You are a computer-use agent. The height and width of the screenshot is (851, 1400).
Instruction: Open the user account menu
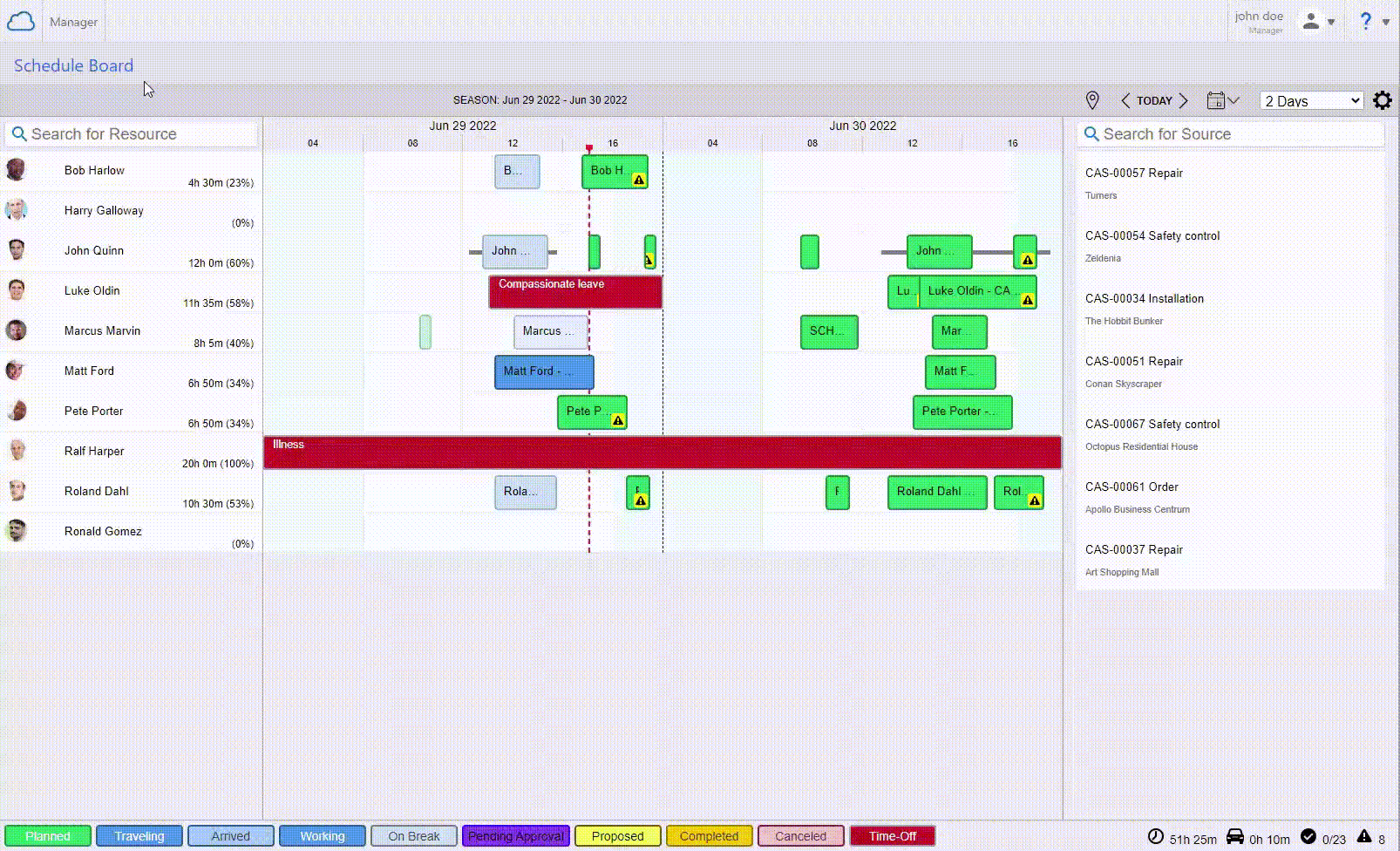pyautogui.click(x=1317, y=22)
